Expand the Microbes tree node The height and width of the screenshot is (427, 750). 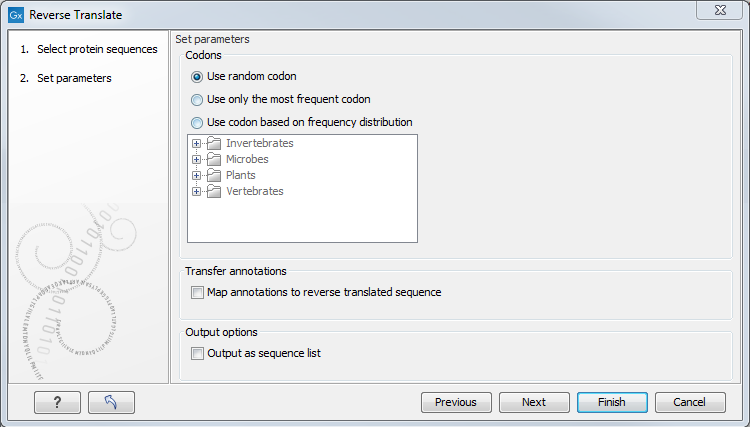[197, 159]
